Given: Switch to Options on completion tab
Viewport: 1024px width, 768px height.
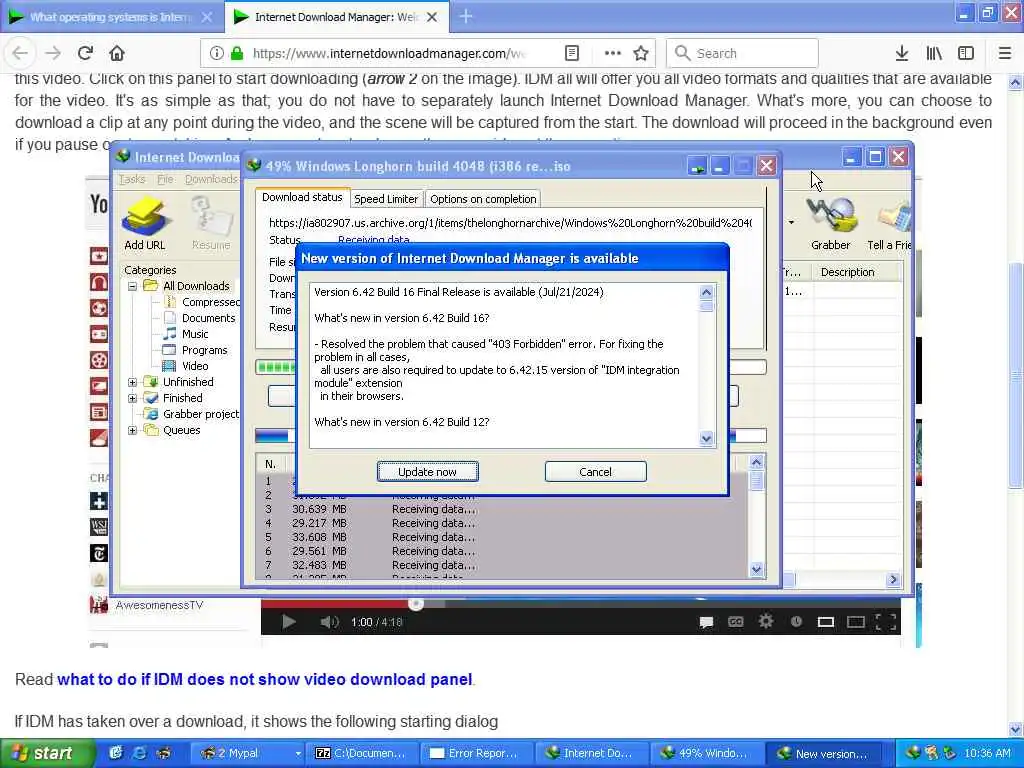Looking at the screenshot, I should 483,199.
